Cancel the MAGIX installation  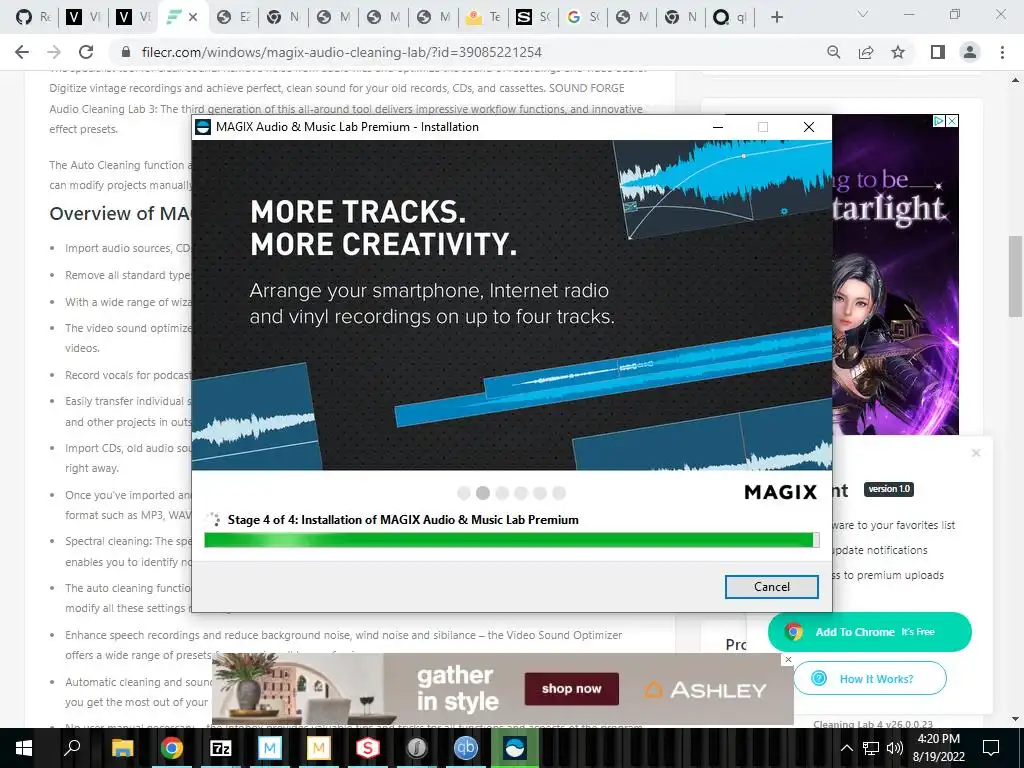[771, 586]
